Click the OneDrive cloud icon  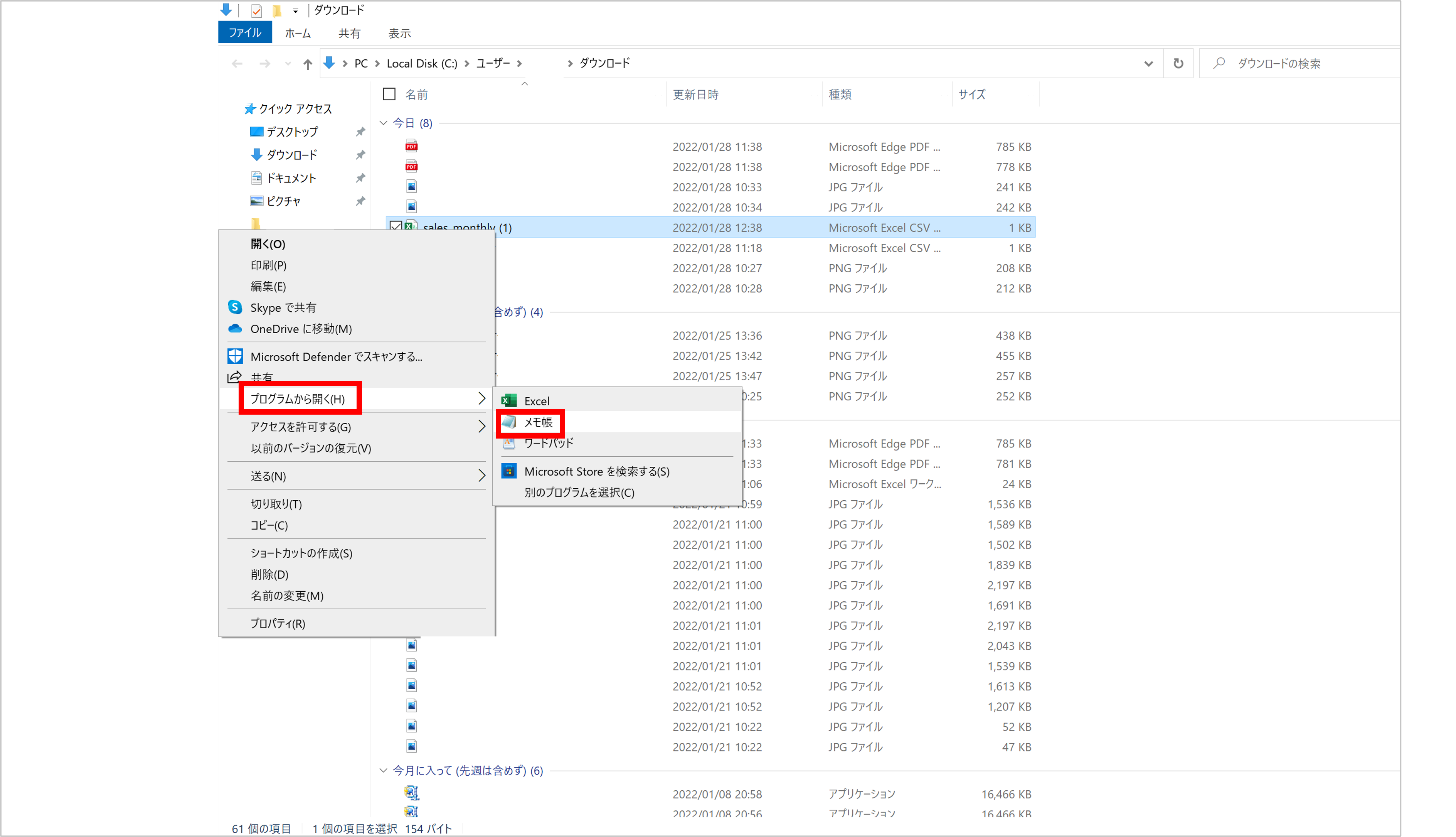[x=235, y=329]
